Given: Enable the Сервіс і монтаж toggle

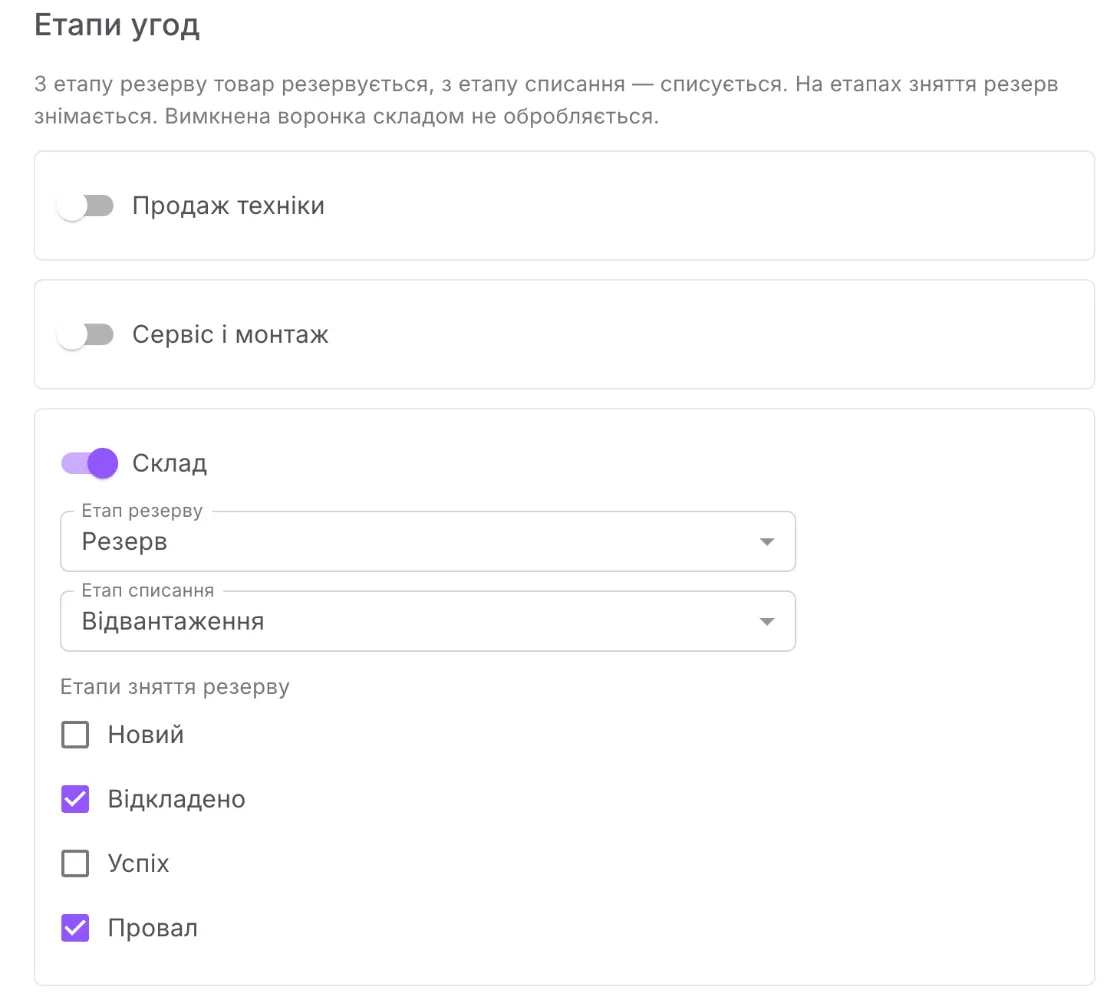Looking at the screenshot, I should click(86, 335).
